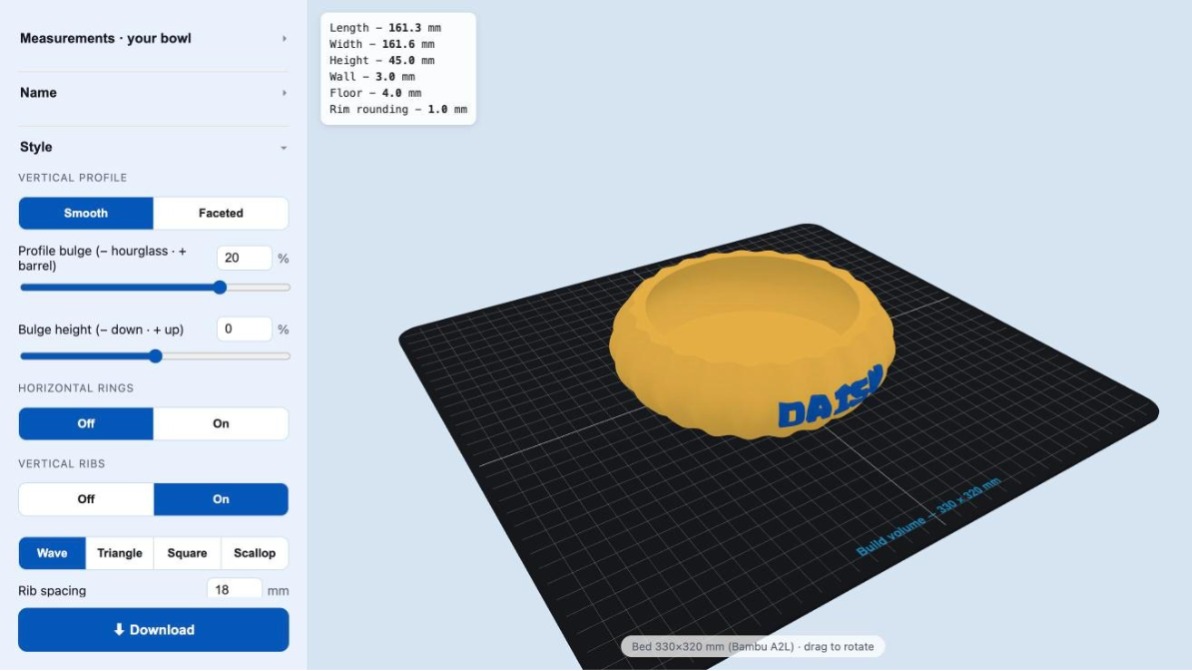Click the 'Height – 45.0 mm' readout
Viewport: 1192px width, 671px height.
[x=382, y=60]
